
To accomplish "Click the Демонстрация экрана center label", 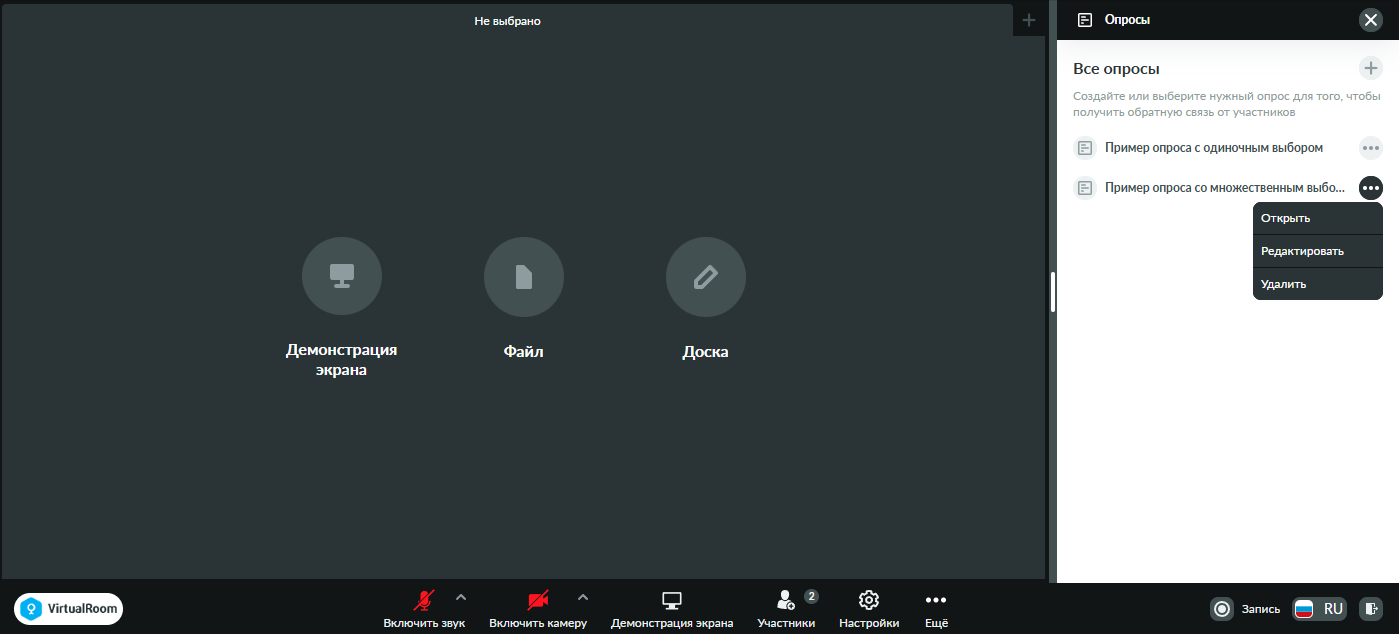I will [342, 360].
